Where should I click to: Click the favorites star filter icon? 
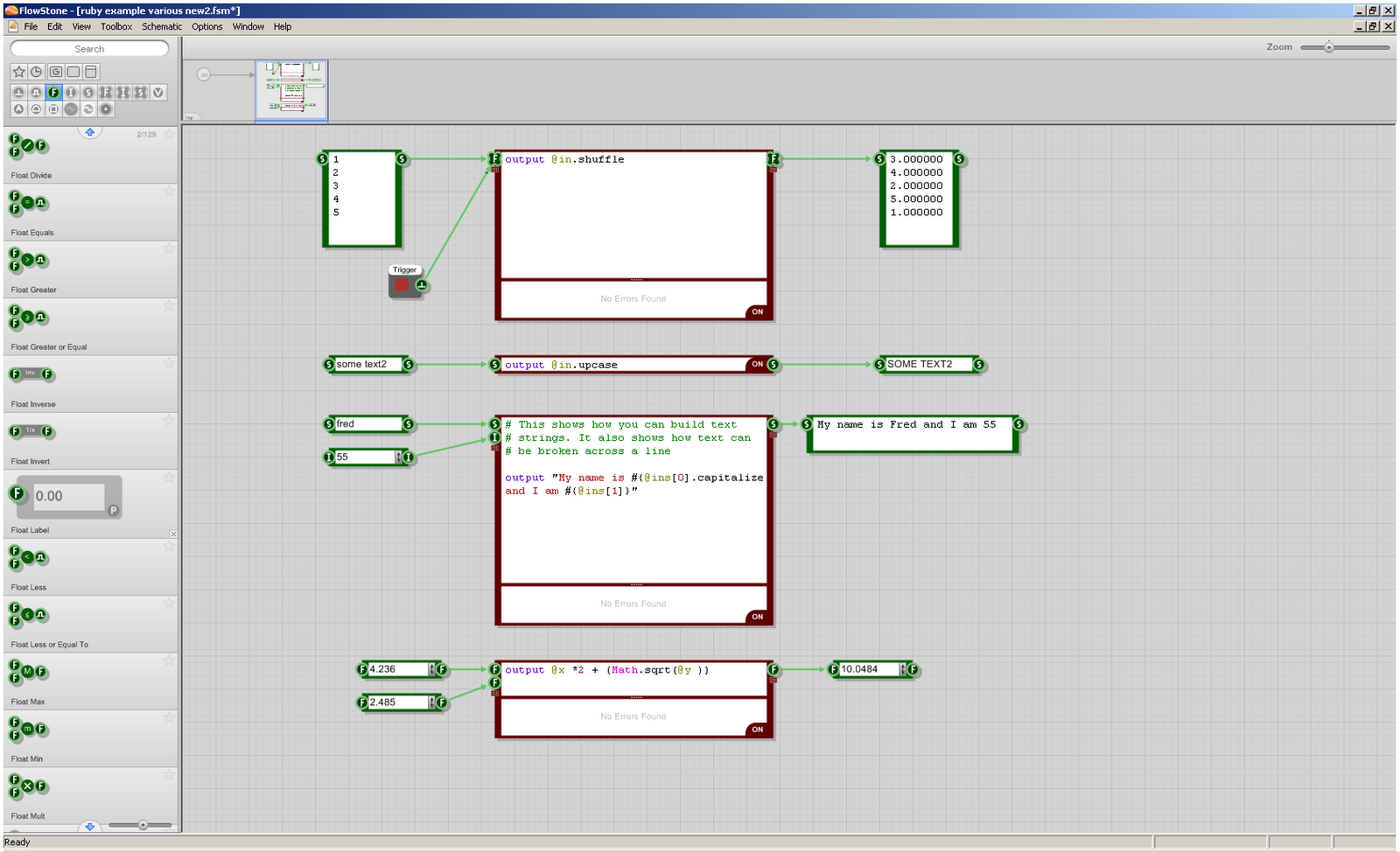click(19, 72)
